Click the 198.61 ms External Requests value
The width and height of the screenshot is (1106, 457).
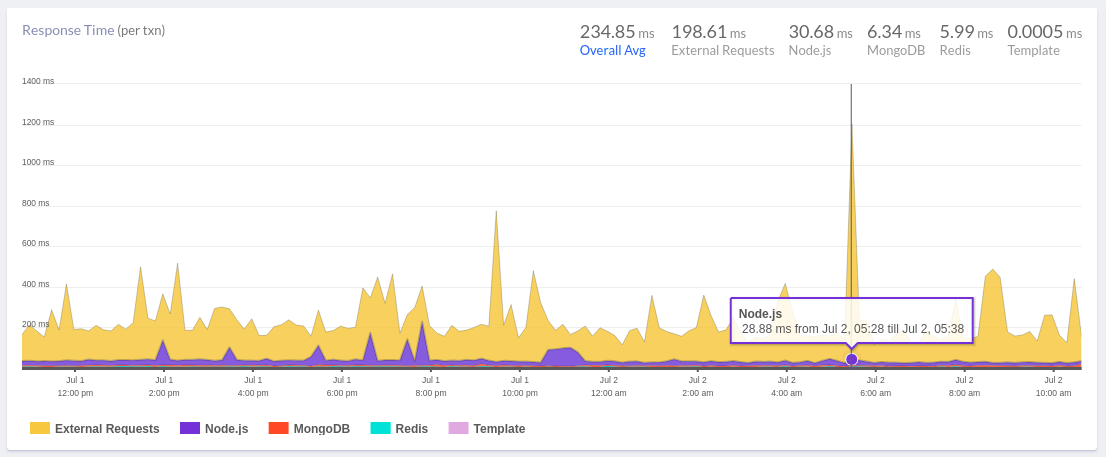point(709,32)
